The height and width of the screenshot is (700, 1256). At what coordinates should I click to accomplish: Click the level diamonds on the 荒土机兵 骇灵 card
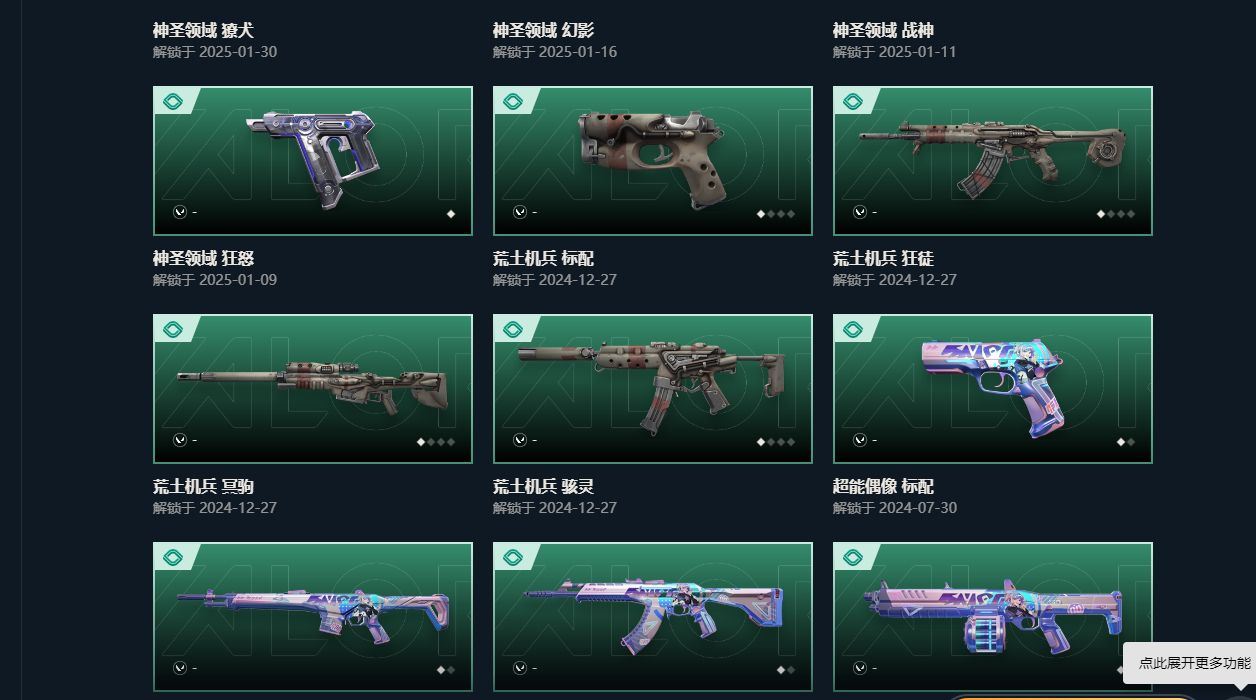776,442
